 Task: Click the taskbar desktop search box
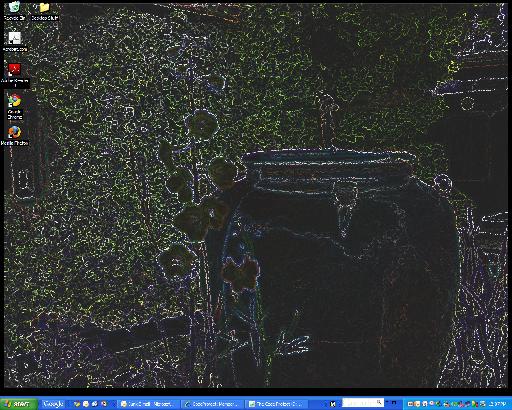click(x=363, y=403)
